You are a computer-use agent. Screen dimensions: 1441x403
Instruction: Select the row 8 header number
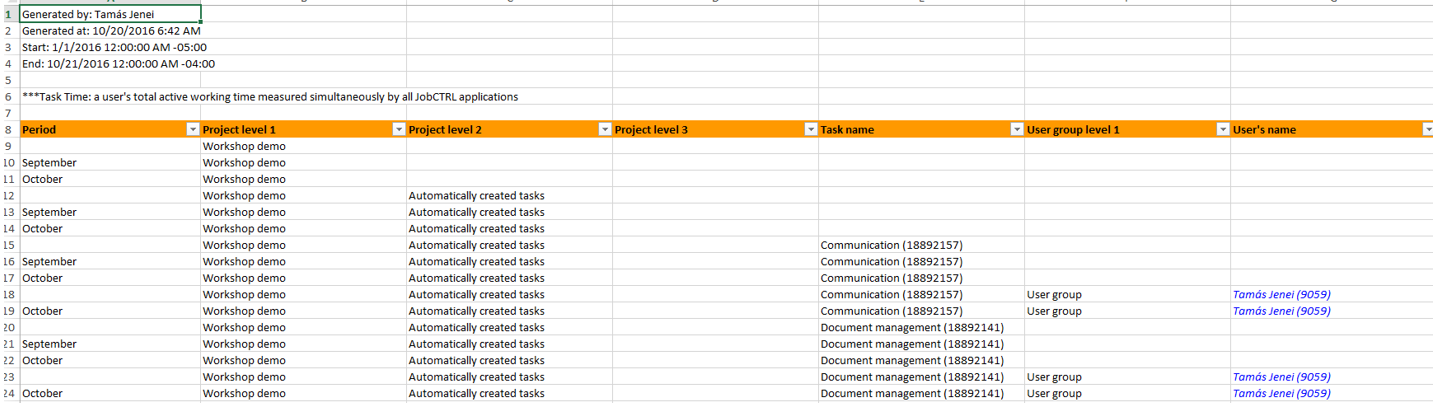coord(8,130)
